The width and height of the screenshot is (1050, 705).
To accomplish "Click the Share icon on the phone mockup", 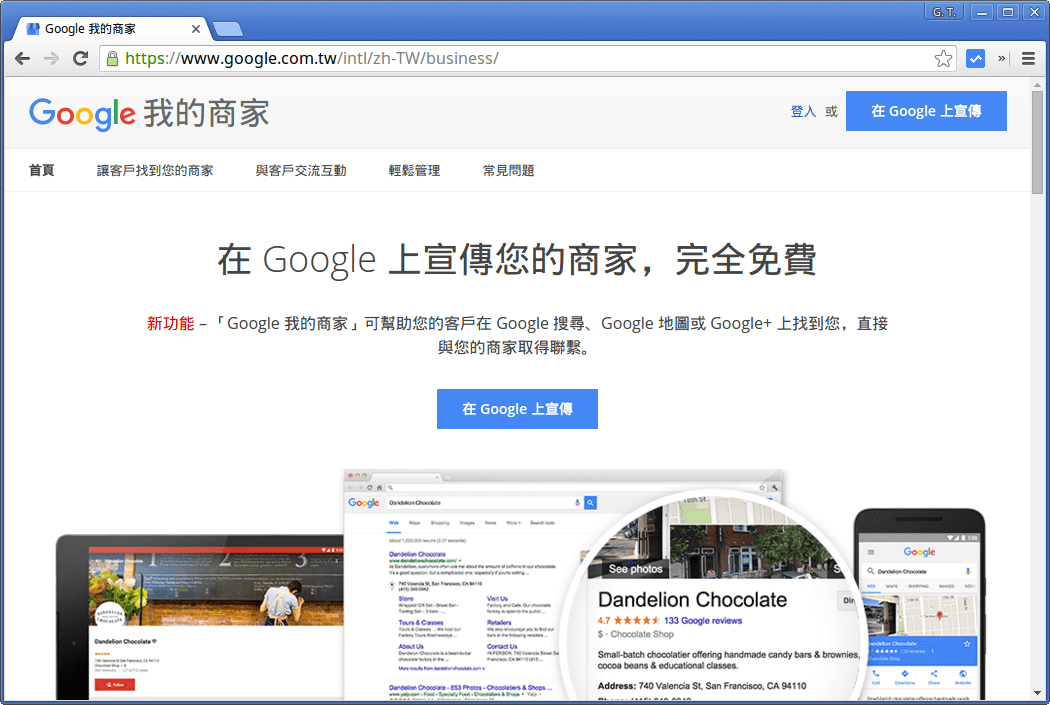I will point(933,674).
